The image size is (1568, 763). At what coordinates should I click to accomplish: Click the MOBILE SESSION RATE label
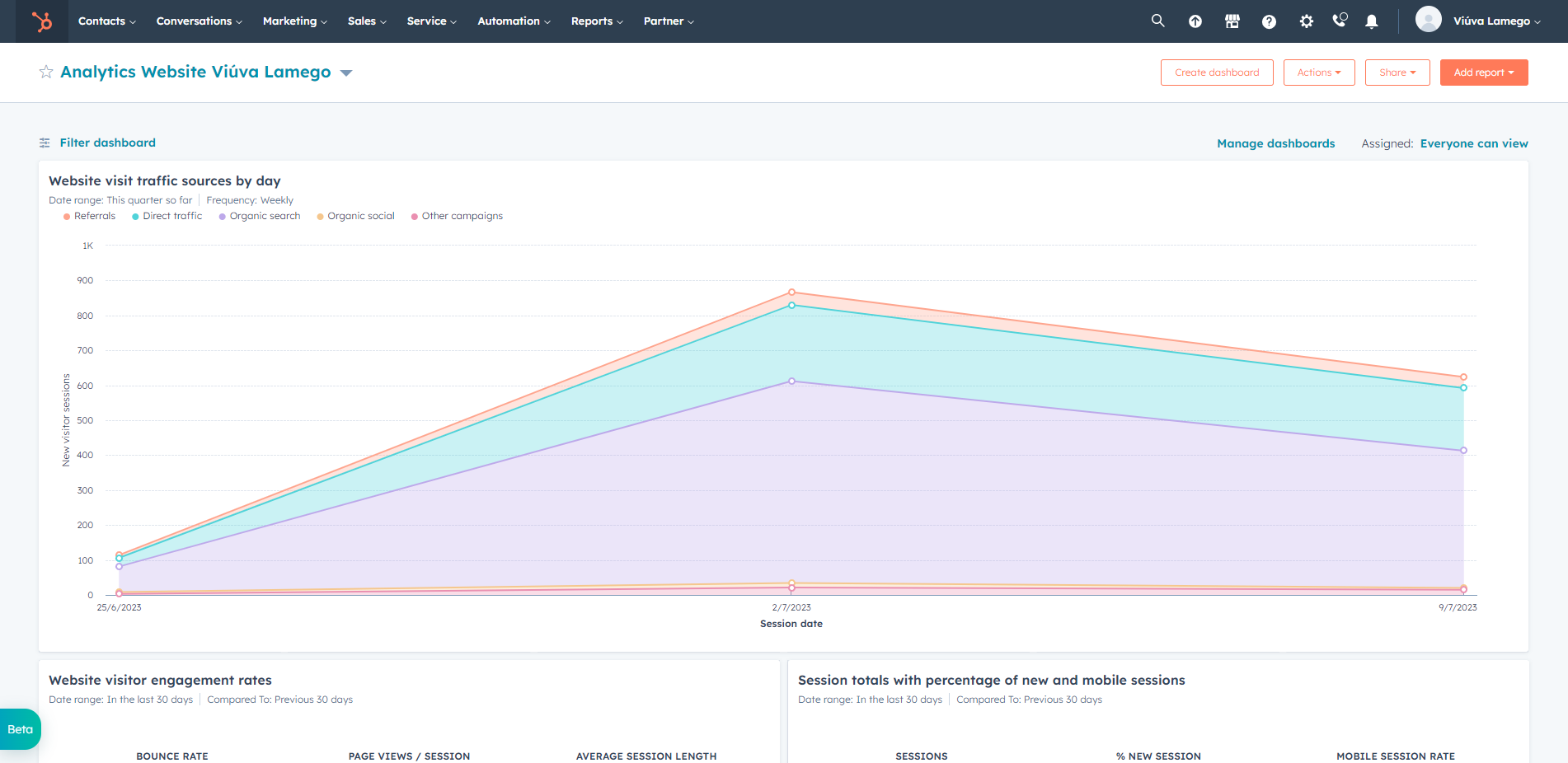1396,756
